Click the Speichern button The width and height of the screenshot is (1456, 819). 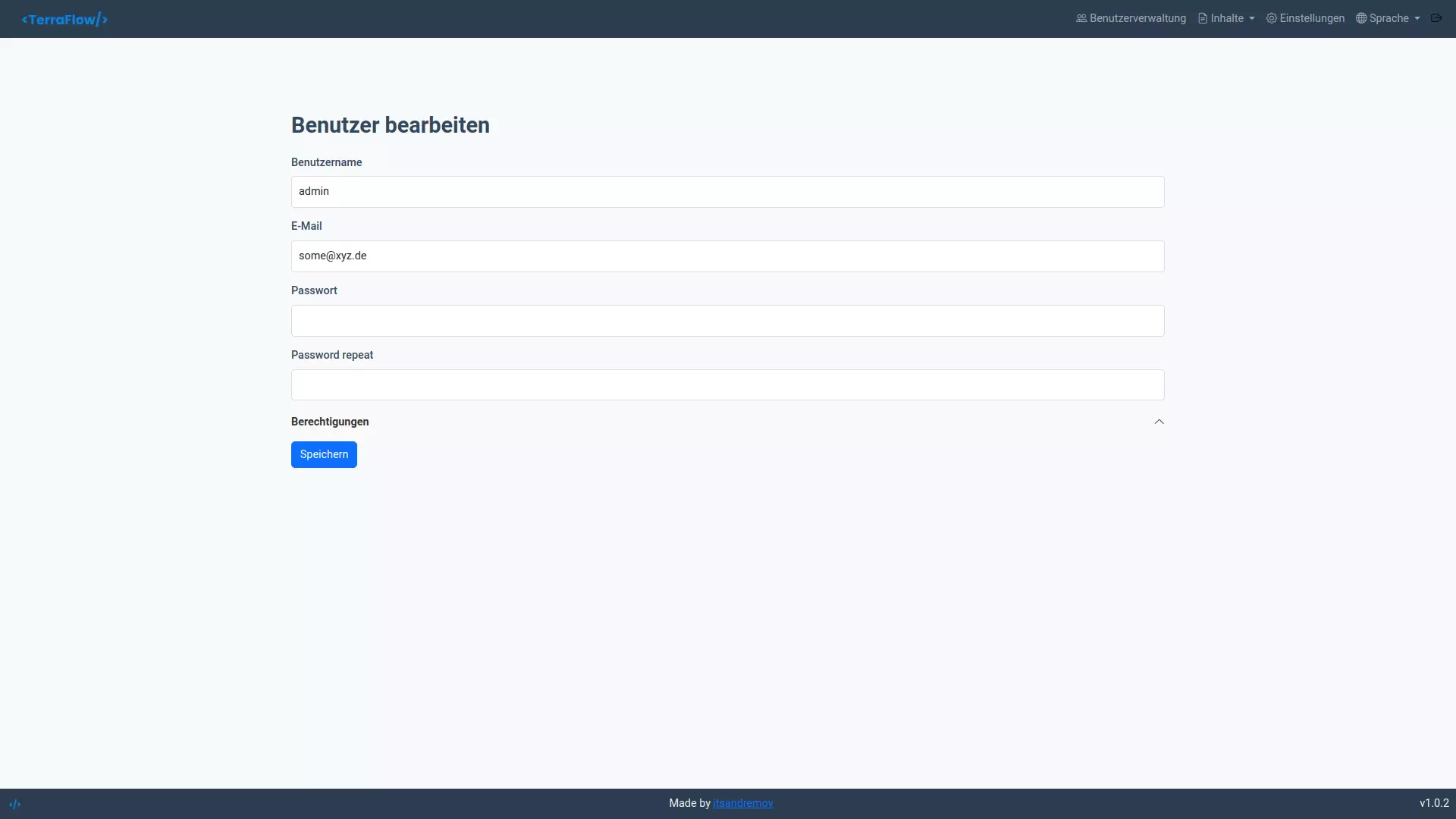pyautogui.click(x=324, y=454)
